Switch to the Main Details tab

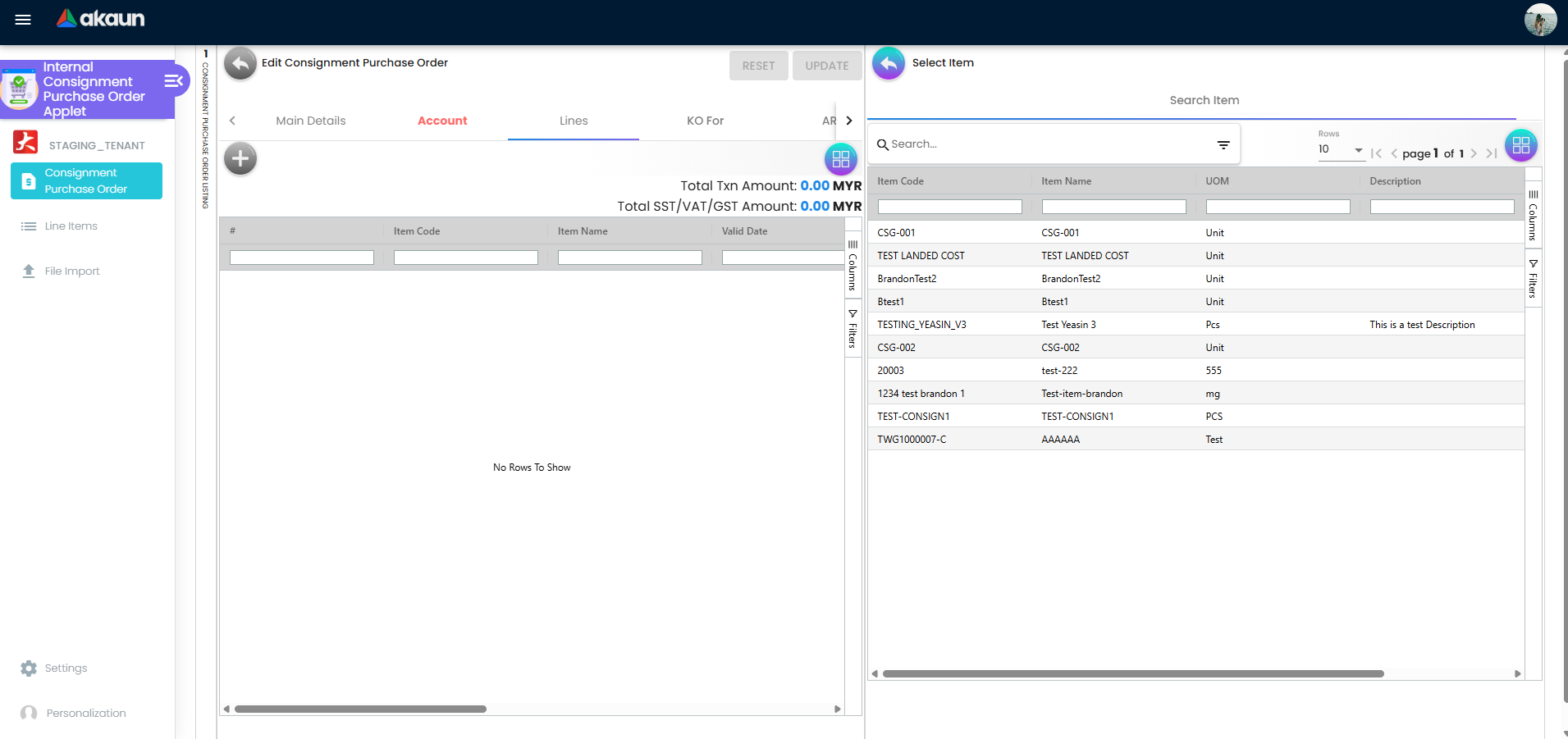(x=311, y=121)
